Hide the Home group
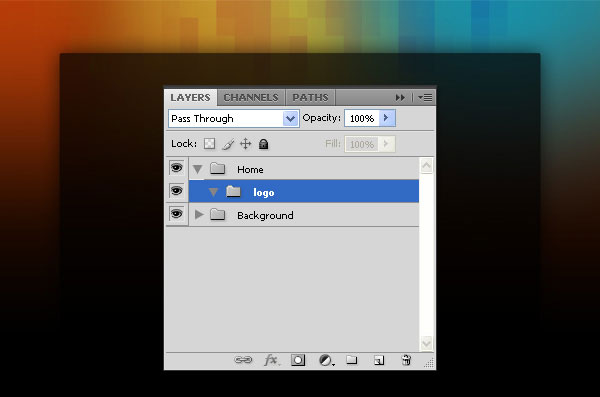600x397 pixels. coord(176,168)
